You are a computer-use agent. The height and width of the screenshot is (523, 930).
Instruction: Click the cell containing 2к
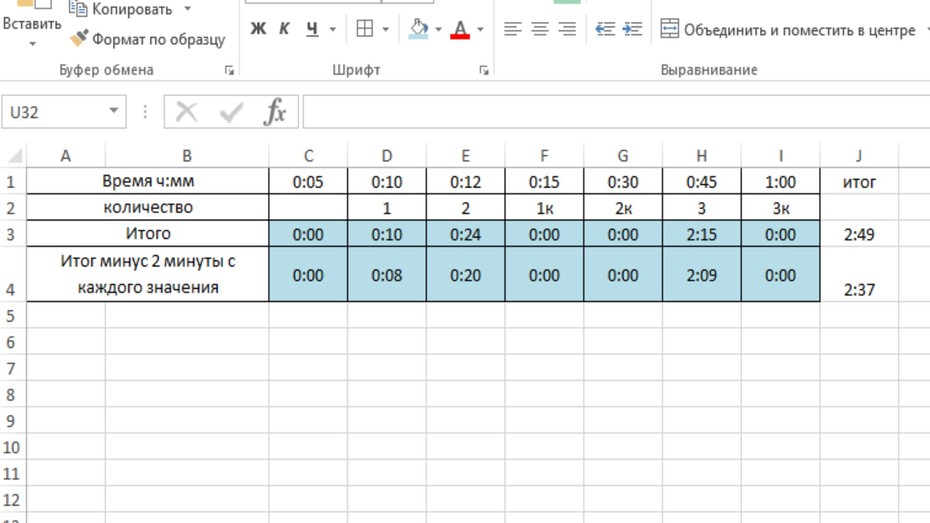tap(623, 208)
